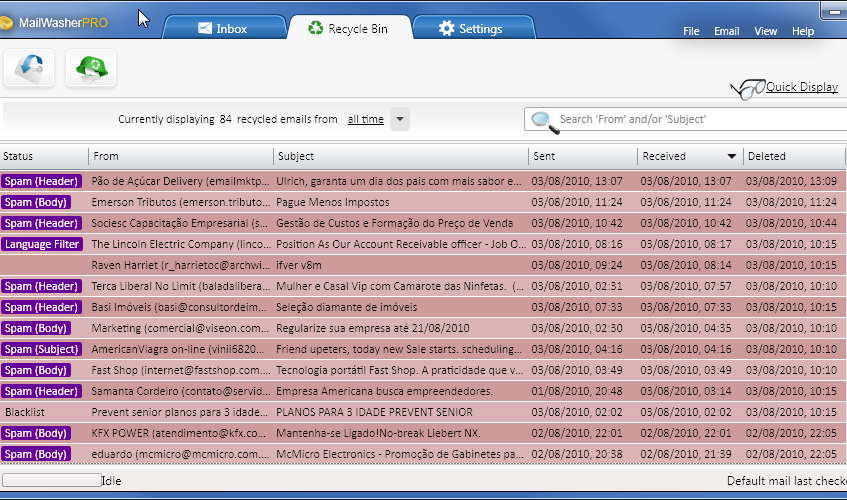Click the Language Filter status badge
The height and width of the screenshot is (500, 847).
42,244
